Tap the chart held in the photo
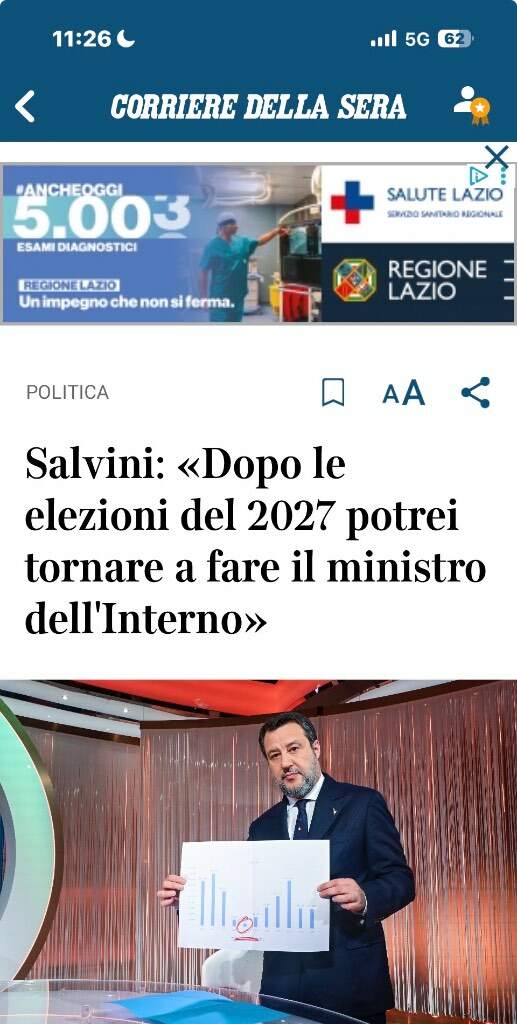Screen dimensions: 517x1024 click(x=253, y=895)
